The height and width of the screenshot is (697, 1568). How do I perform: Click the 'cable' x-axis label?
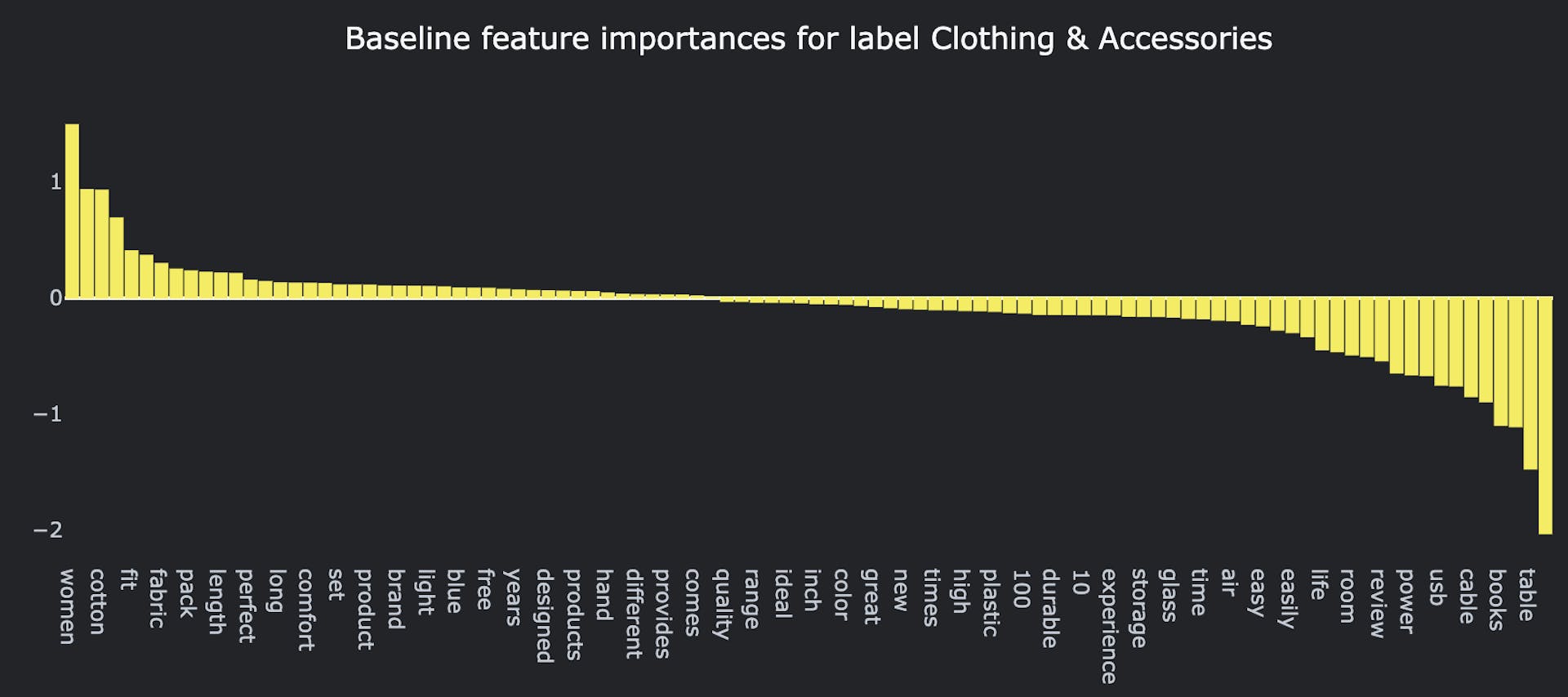1466,596
